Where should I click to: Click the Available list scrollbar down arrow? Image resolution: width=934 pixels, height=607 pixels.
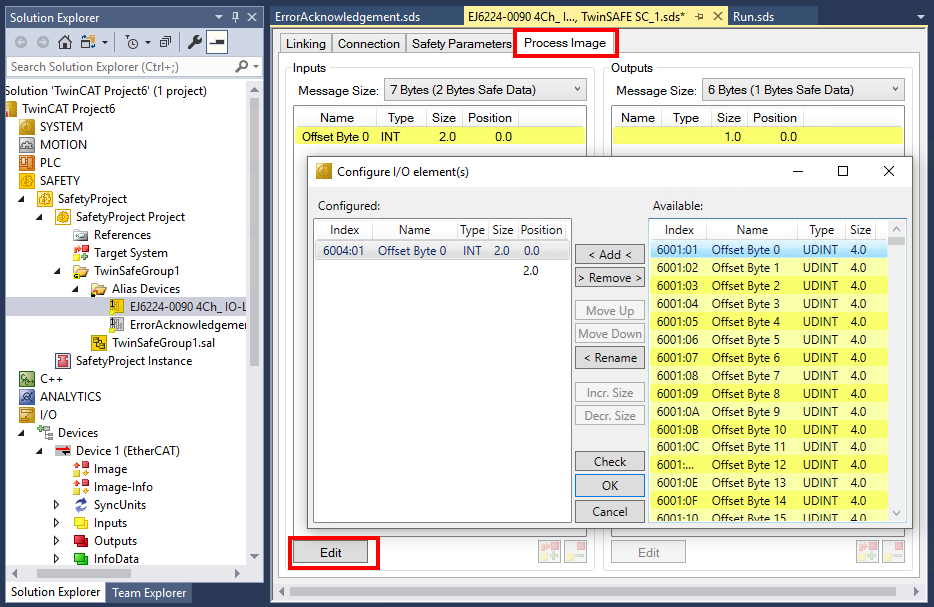(896, 513)
